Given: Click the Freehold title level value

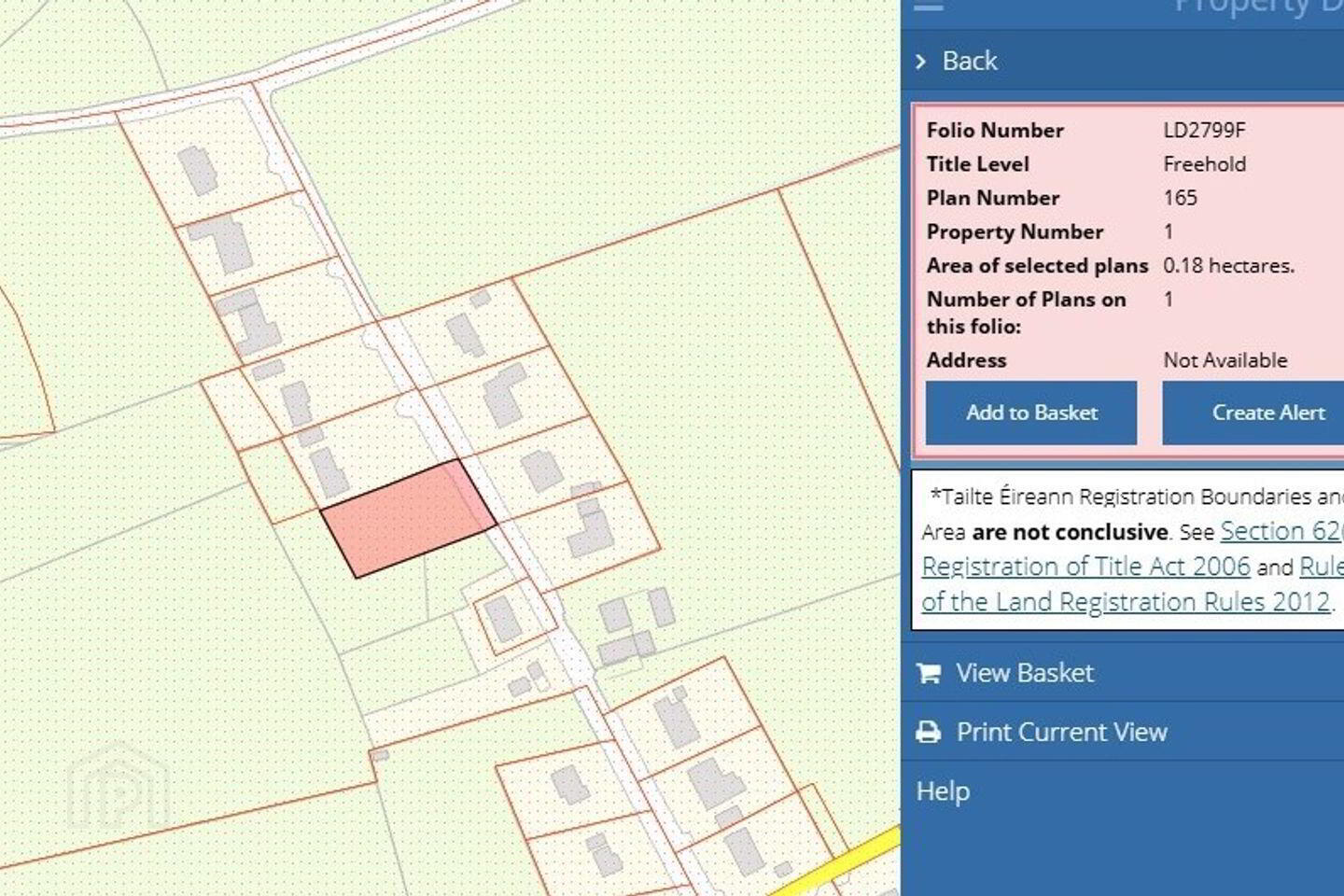Looking at the screenshot, I should coord(1204,163).
